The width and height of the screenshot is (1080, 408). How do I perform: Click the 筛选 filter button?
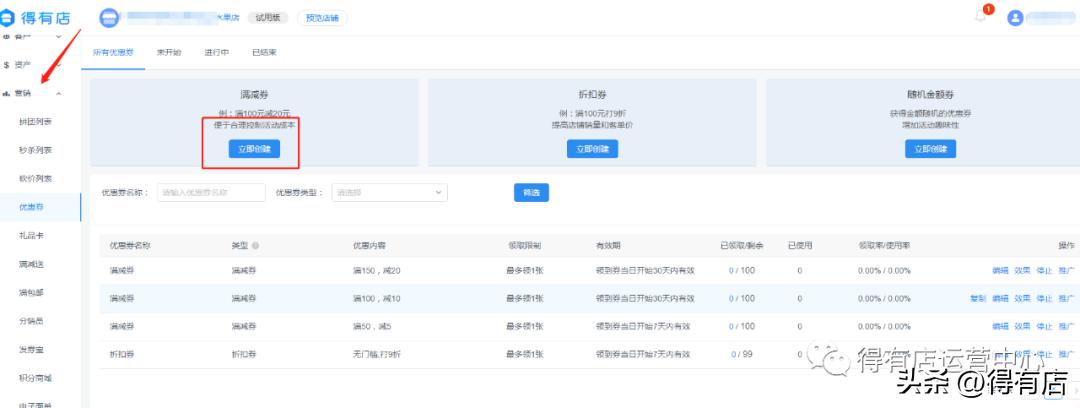[x=531, y=193]
